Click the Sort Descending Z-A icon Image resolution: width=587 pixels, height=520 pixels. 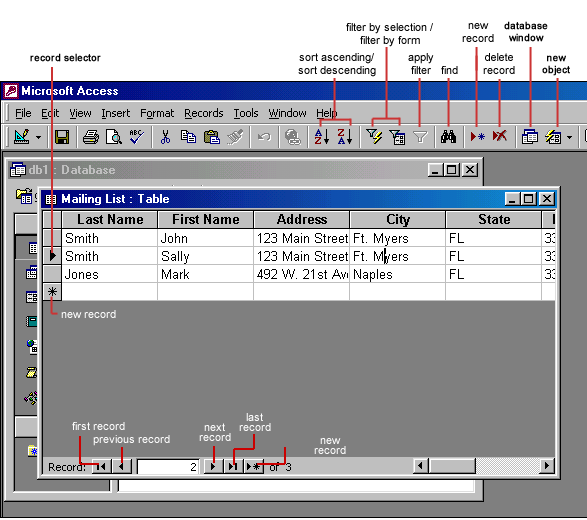click(x=345, y=137)
